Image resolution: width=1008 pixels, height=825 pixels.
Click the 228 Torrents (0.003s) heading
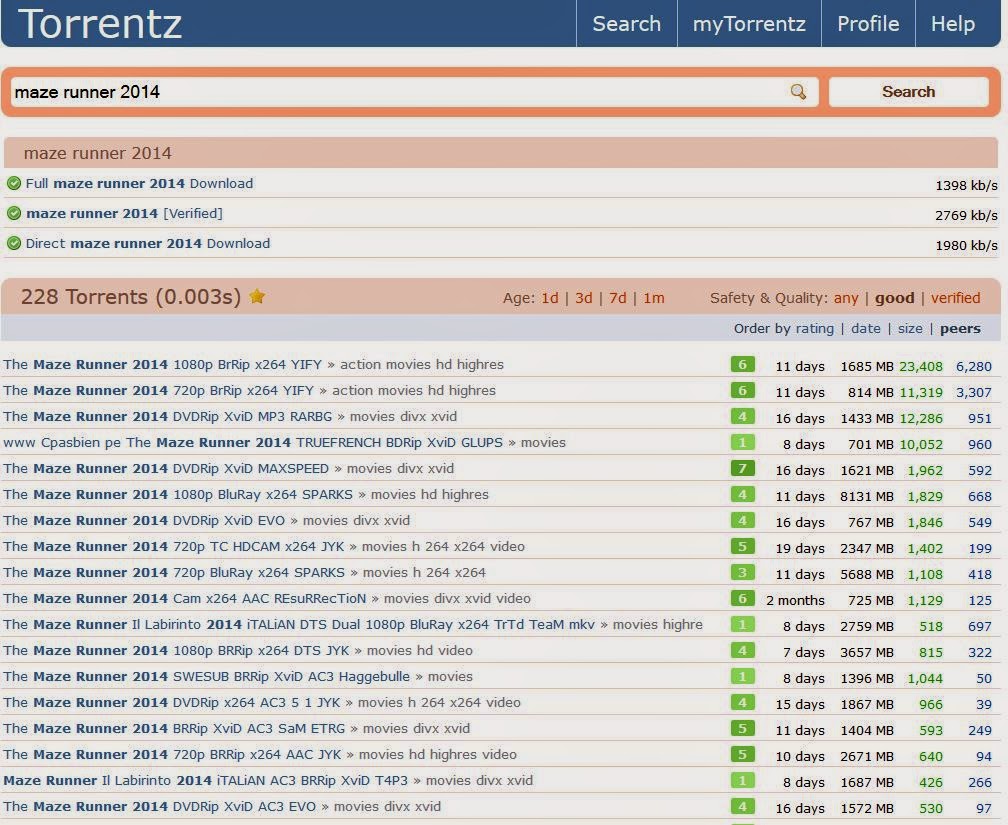130,297
